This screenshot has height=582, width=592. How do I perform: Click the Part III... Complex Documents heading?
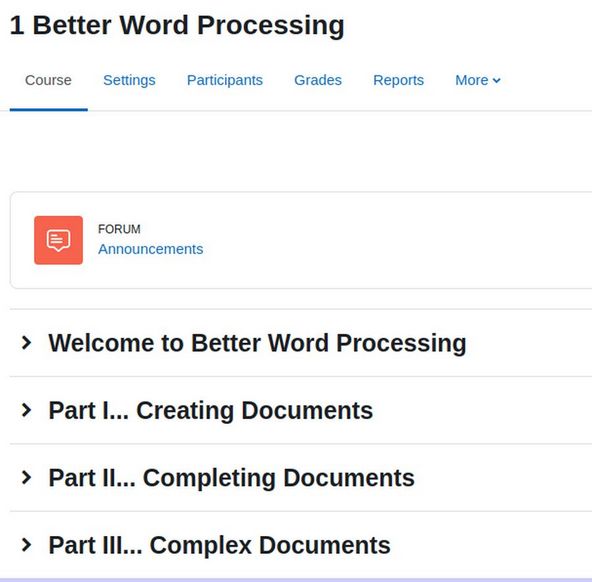click(x=219, y=545)
